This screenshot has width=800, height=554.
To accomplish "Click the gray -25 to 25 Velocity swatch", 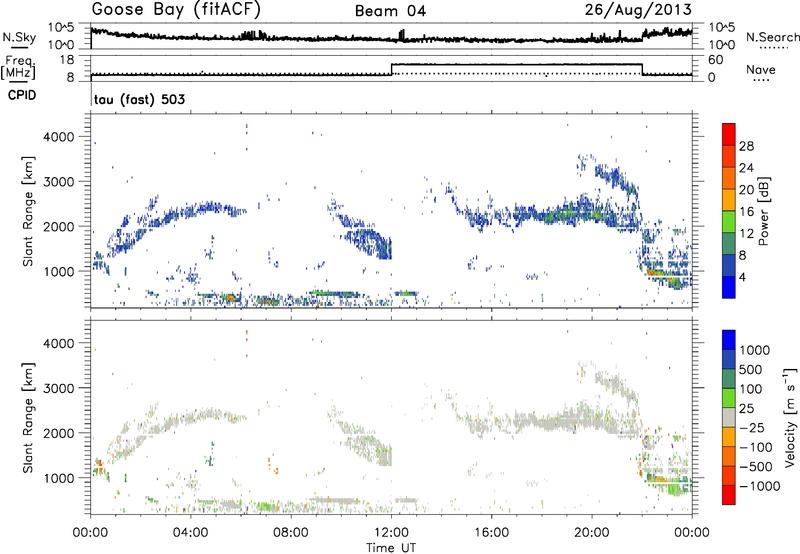I will coord(729,418).
